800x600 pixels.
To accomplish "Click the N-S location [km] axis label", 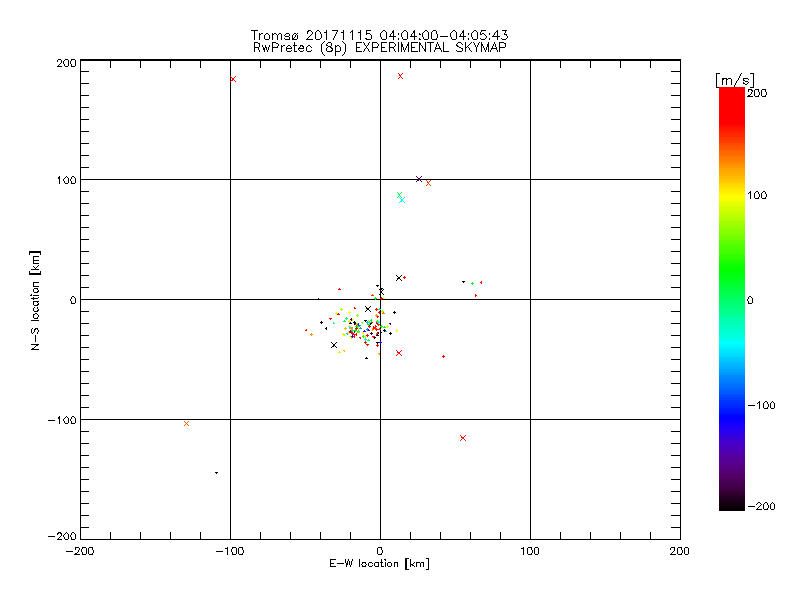I will pyautogui.click(x=36, y=299).
